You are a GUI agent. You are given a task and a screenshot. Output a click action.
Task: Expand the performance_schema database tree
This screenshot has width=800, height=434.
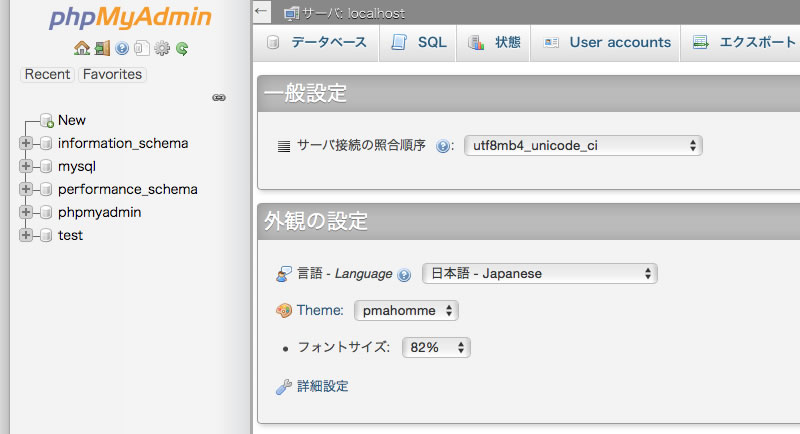tap(26, 189)
